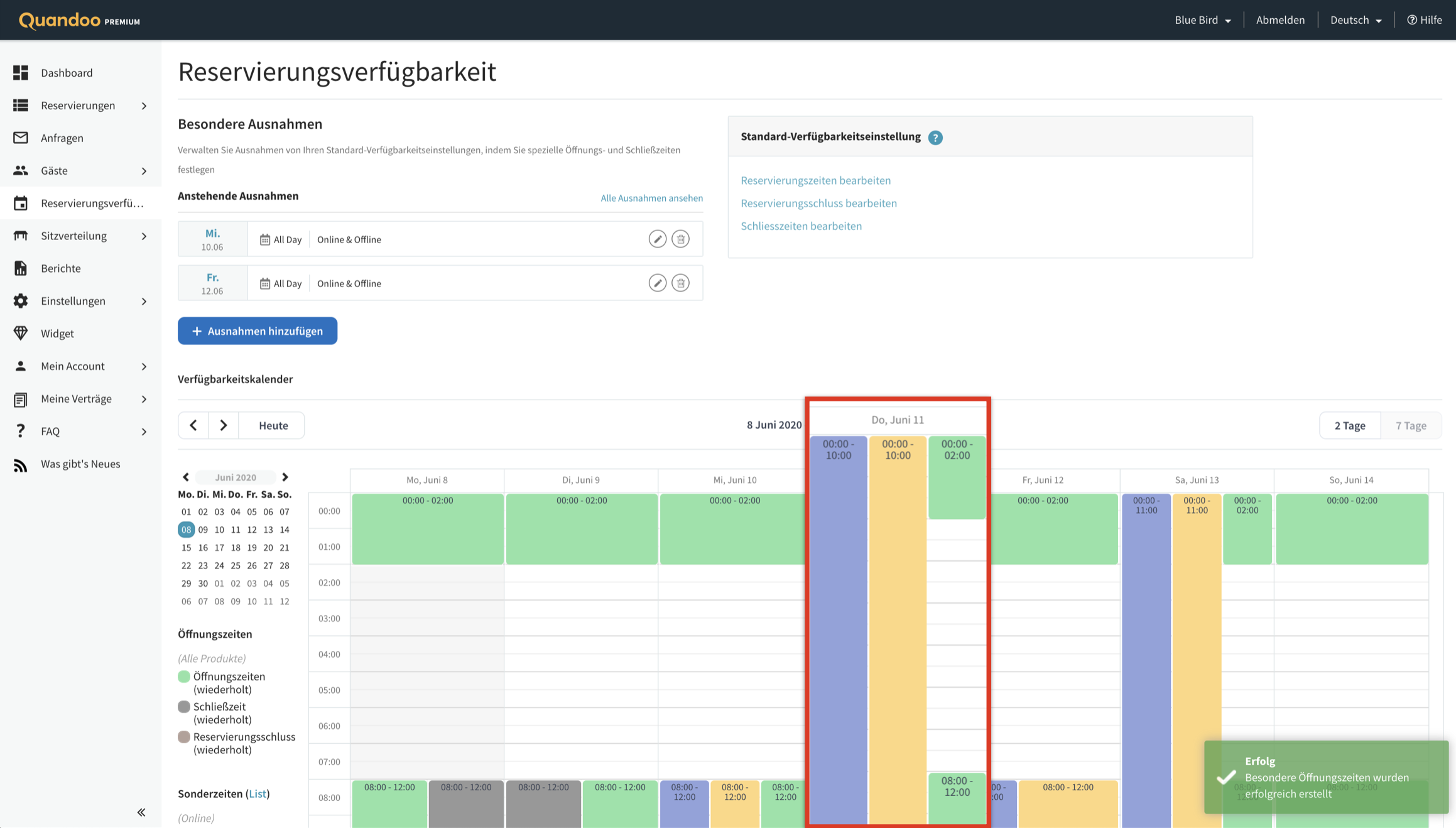1456x828 pixels.
Task: Click the Meine Verträge document icon
Action: coord(21,399)
